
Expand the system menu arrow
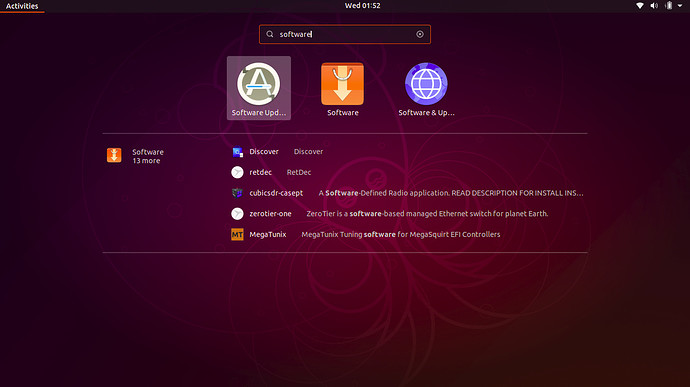(x=680, y=6)
